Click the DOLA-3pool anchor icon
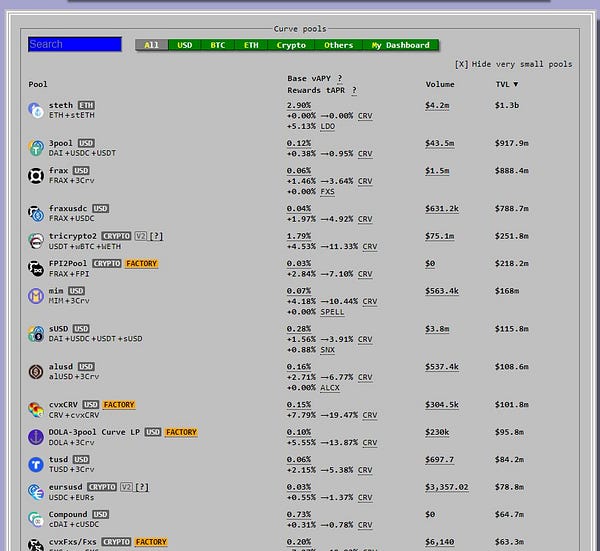This screenshot has width=600, height=551. 36,437
